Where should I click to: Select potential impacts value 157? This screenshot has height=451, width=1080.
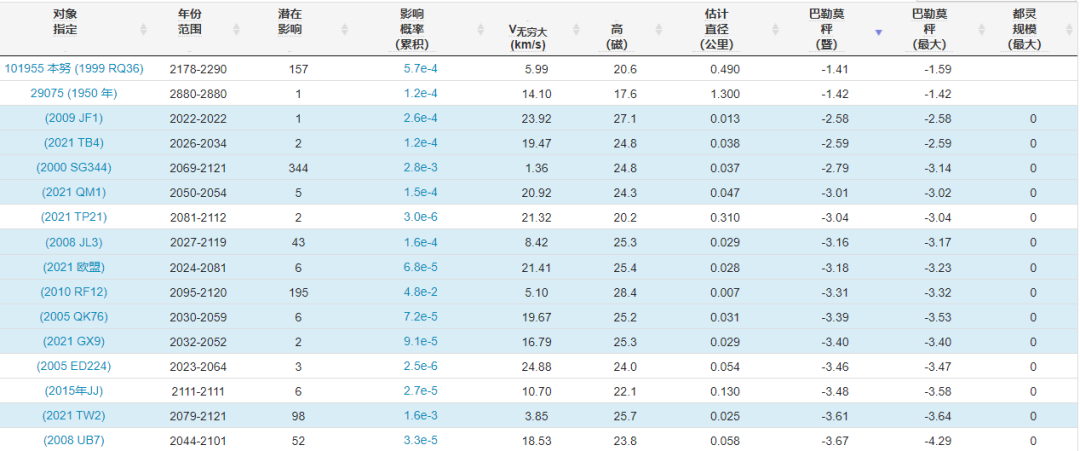click(x=298, y=69)
